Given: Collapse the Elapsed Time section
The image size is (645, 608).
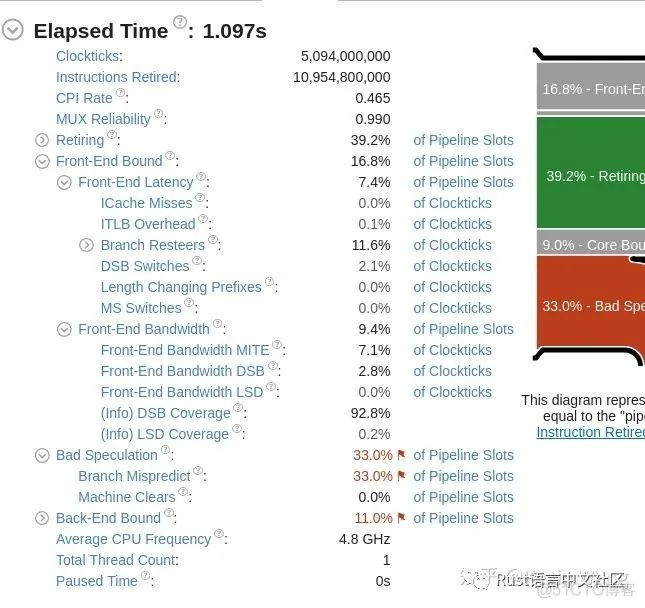Looking at the screenshot, I should pos(13,31).
